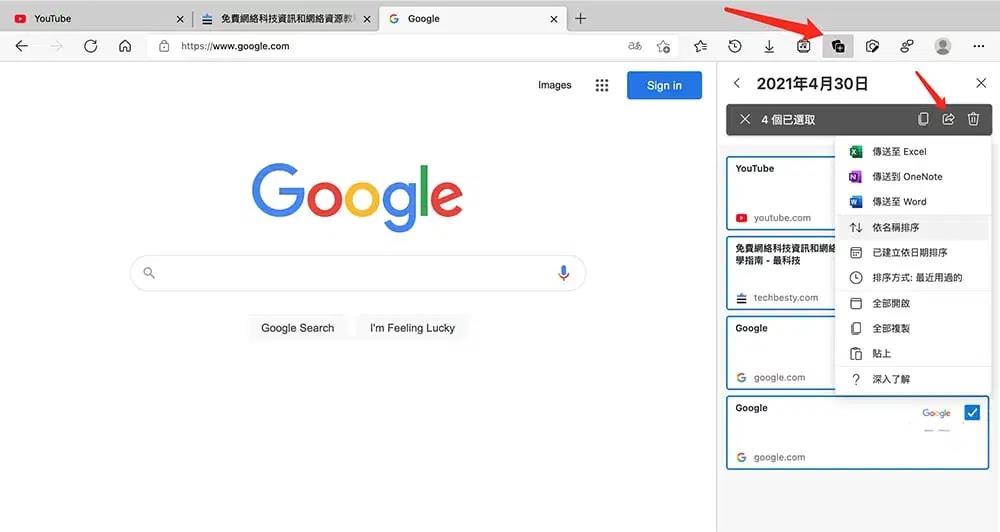This screenshot has width=1000, height=532.
Task: Click the 2021年4月30日 collection title
Action: click(812, 84)
